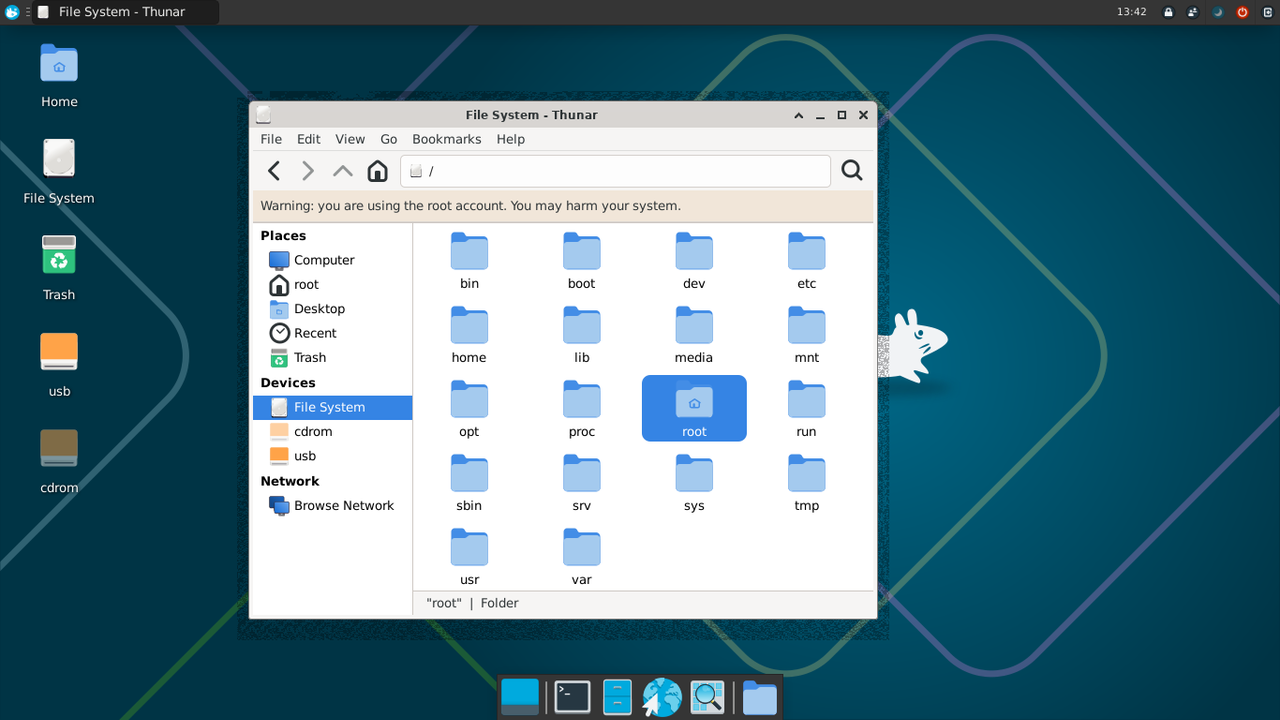
Task: Select the mnt folder icon
Action: (807, 326)
